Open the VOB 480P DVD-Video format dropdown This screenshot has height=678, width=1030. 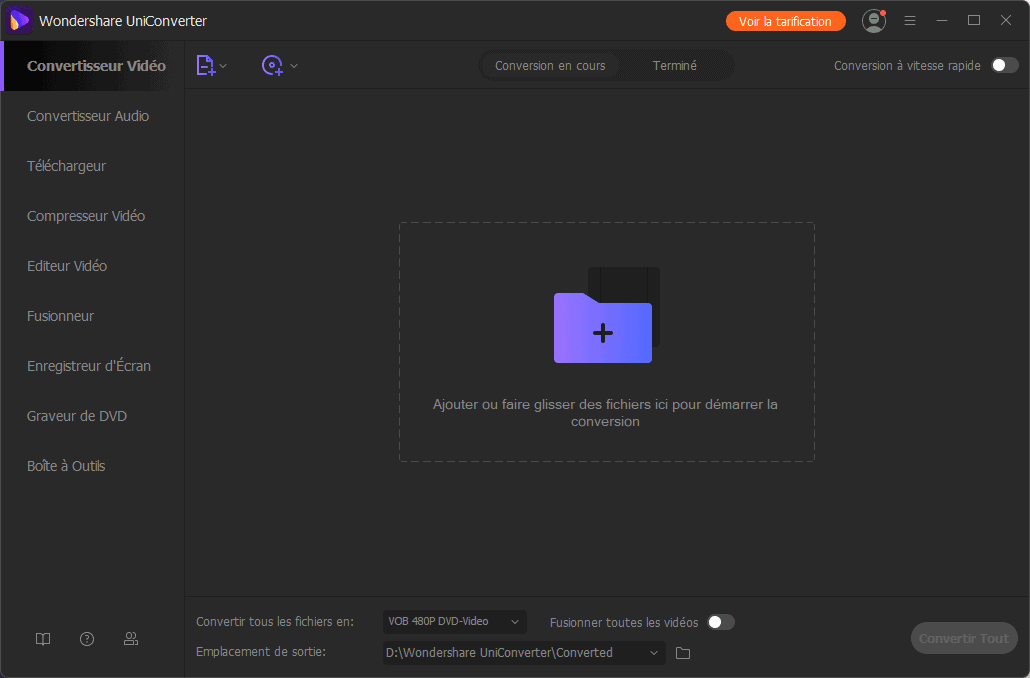click(455, 622)
